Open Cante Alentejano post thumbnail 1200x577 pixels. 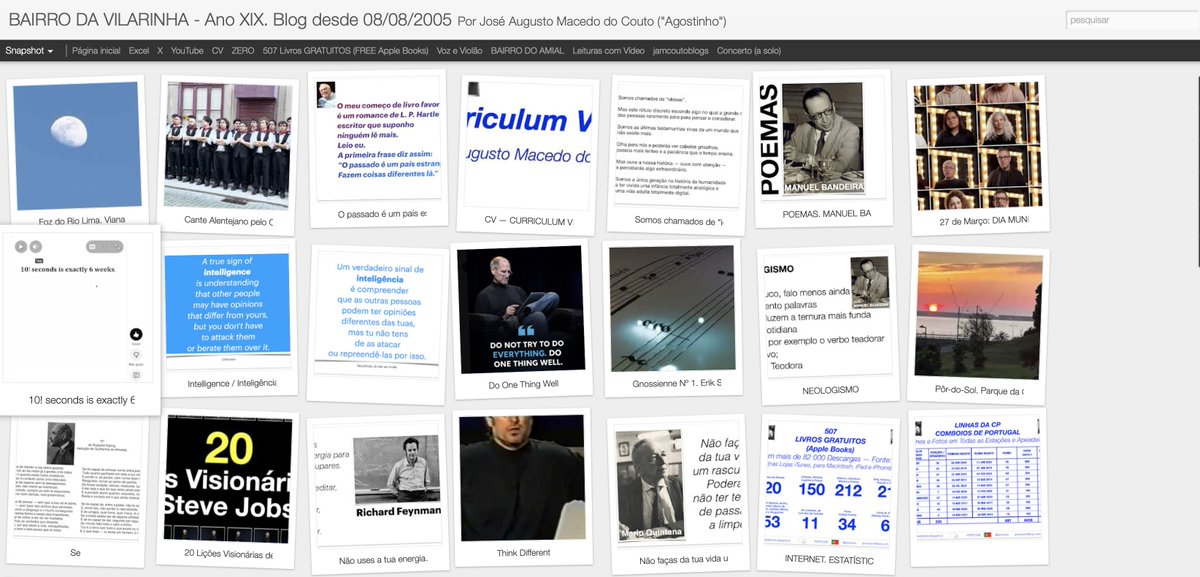coord(228,145)
